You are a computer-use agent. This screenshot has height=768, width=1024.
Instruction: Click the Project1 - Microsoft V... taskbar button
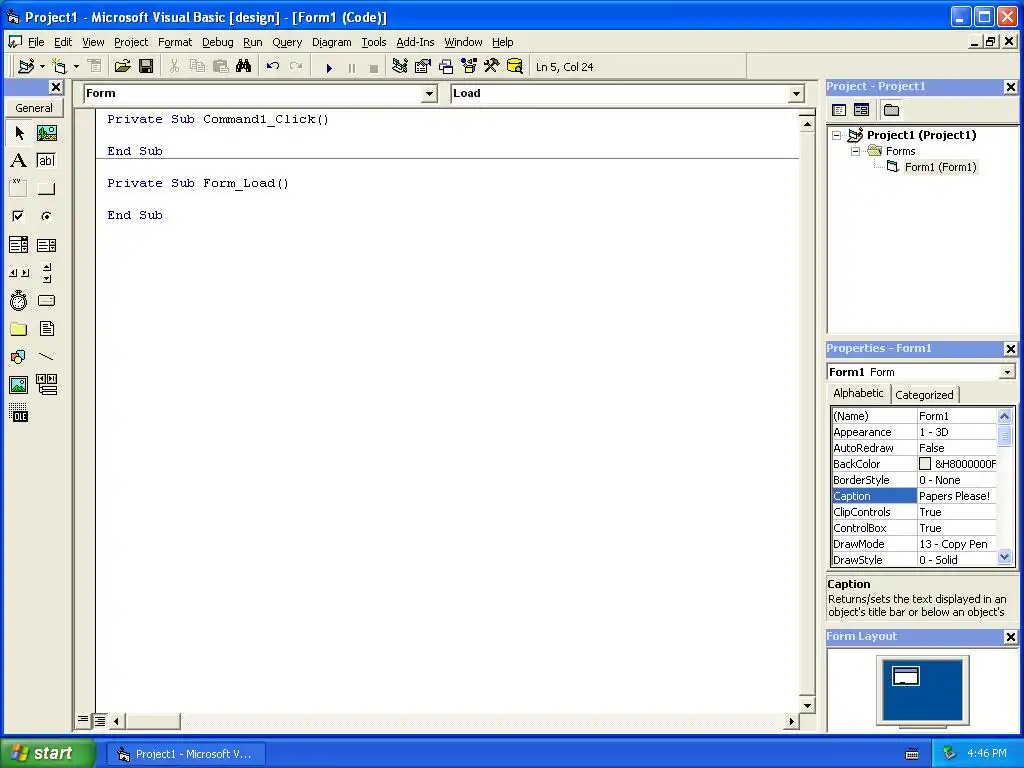point(186,754)
